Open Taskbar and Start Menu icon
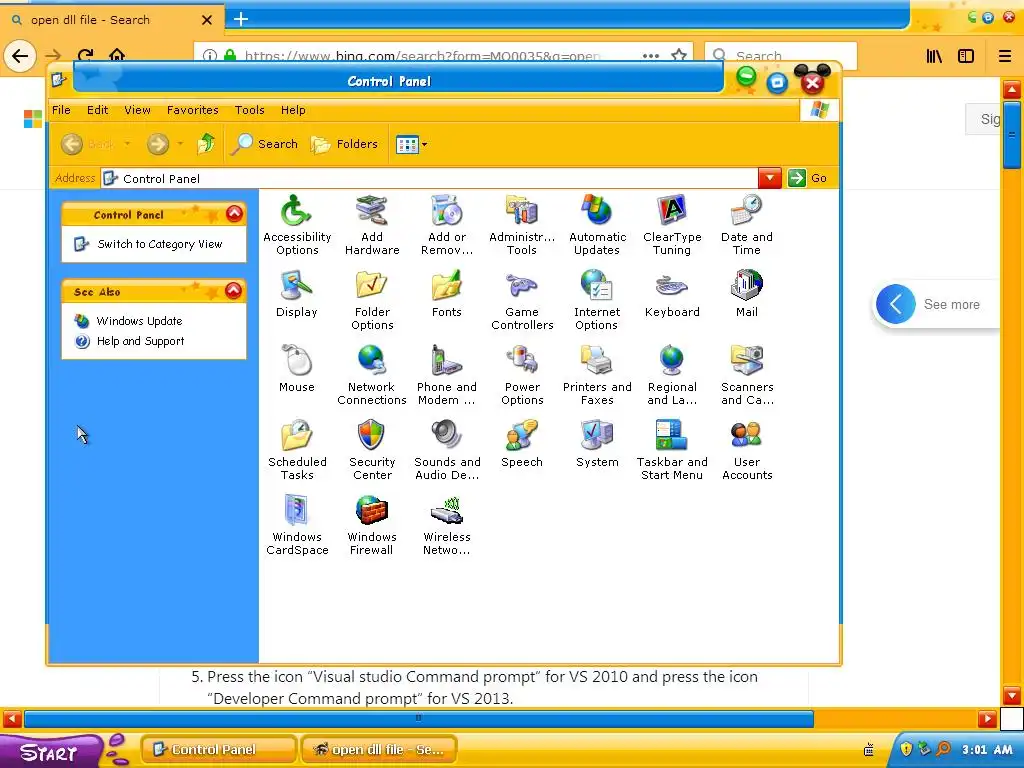The image size is (1024, 768). [672, 450]
